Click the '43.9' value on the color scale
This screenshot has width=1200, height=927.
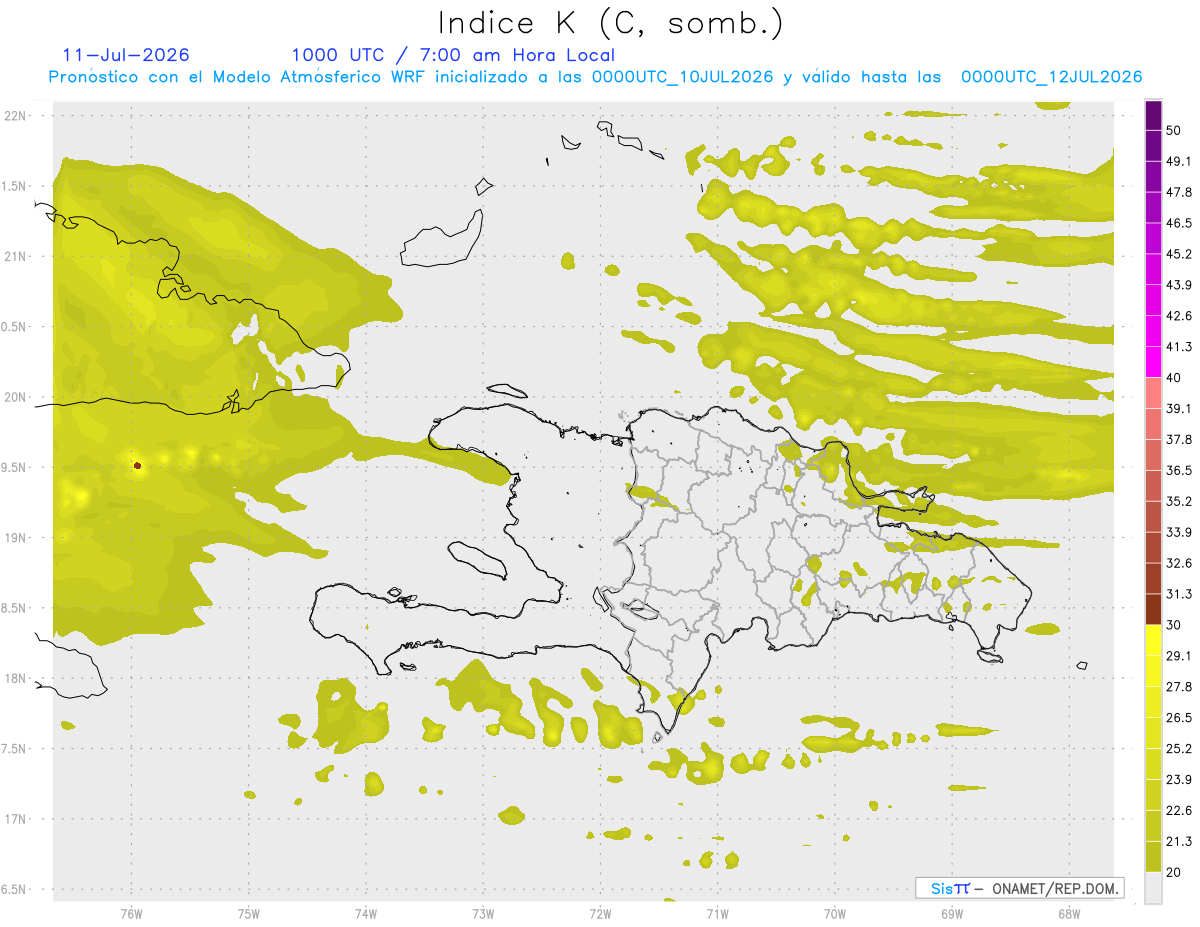tap(1180, 285)
